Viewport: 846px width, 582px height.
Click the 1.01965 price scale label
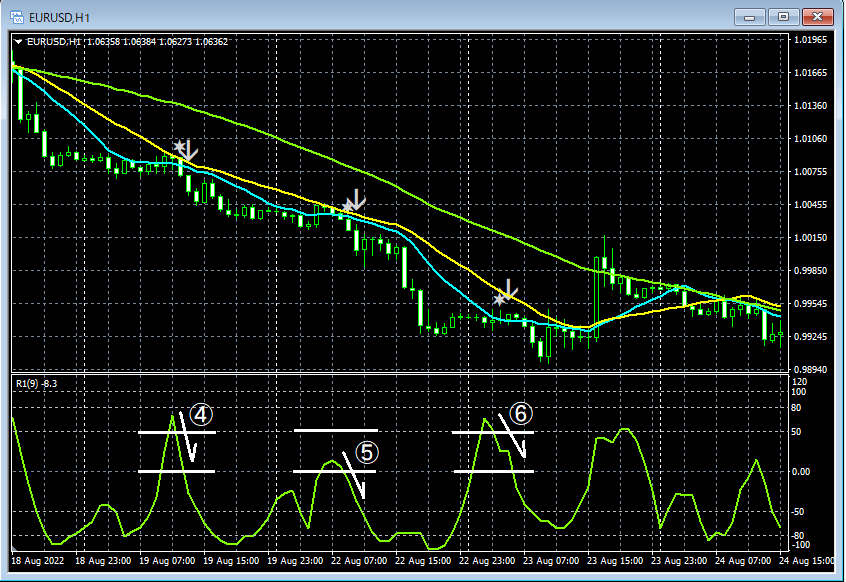[810, 40]
